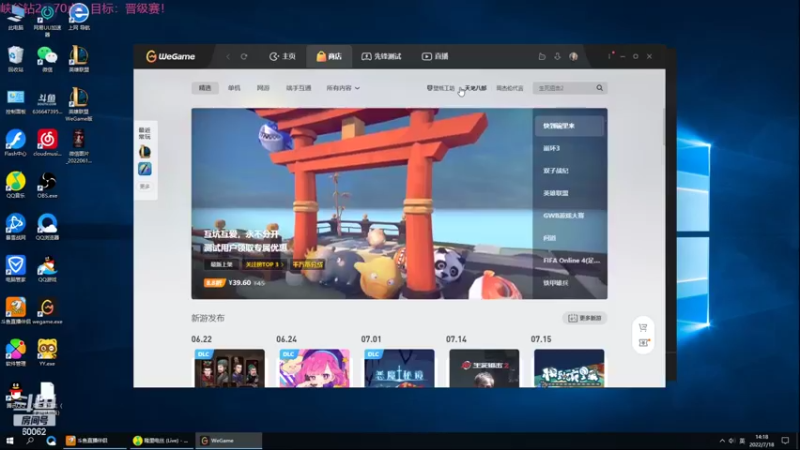Click the user avatar in WeGame header
800x450 pixels.
pyautogui.click(x=573, y=57)
